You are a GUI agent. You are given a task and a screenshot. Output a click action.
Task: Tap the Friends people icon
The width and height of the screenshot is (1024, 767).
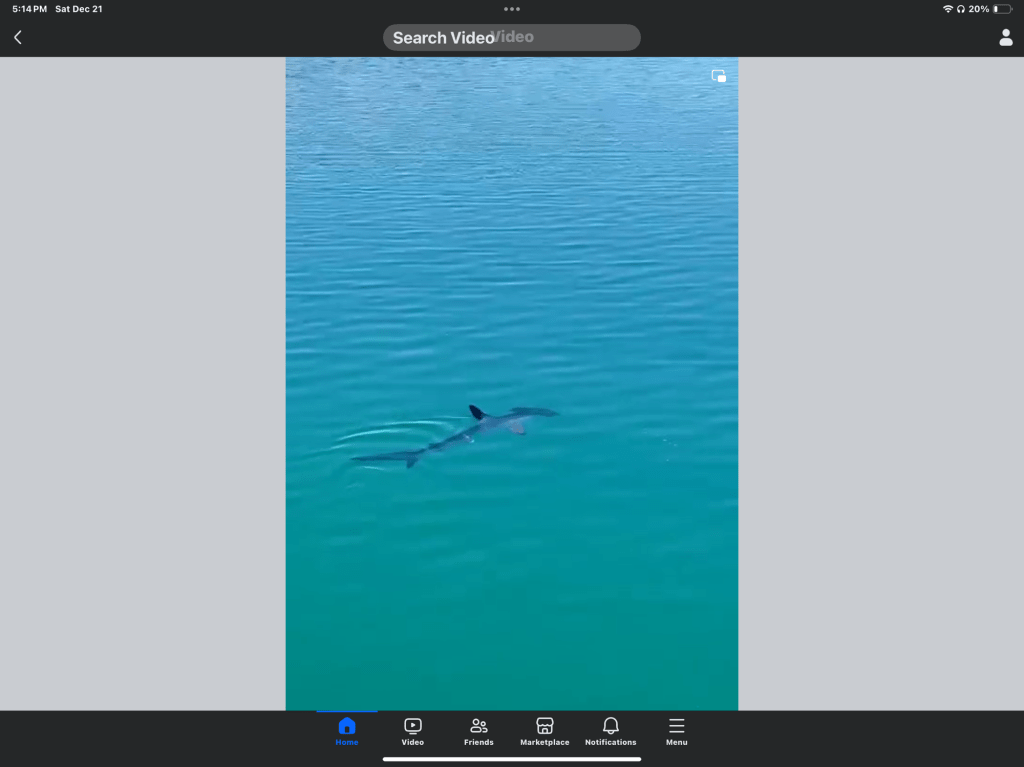pyautogui.click(x=479, y=726)
